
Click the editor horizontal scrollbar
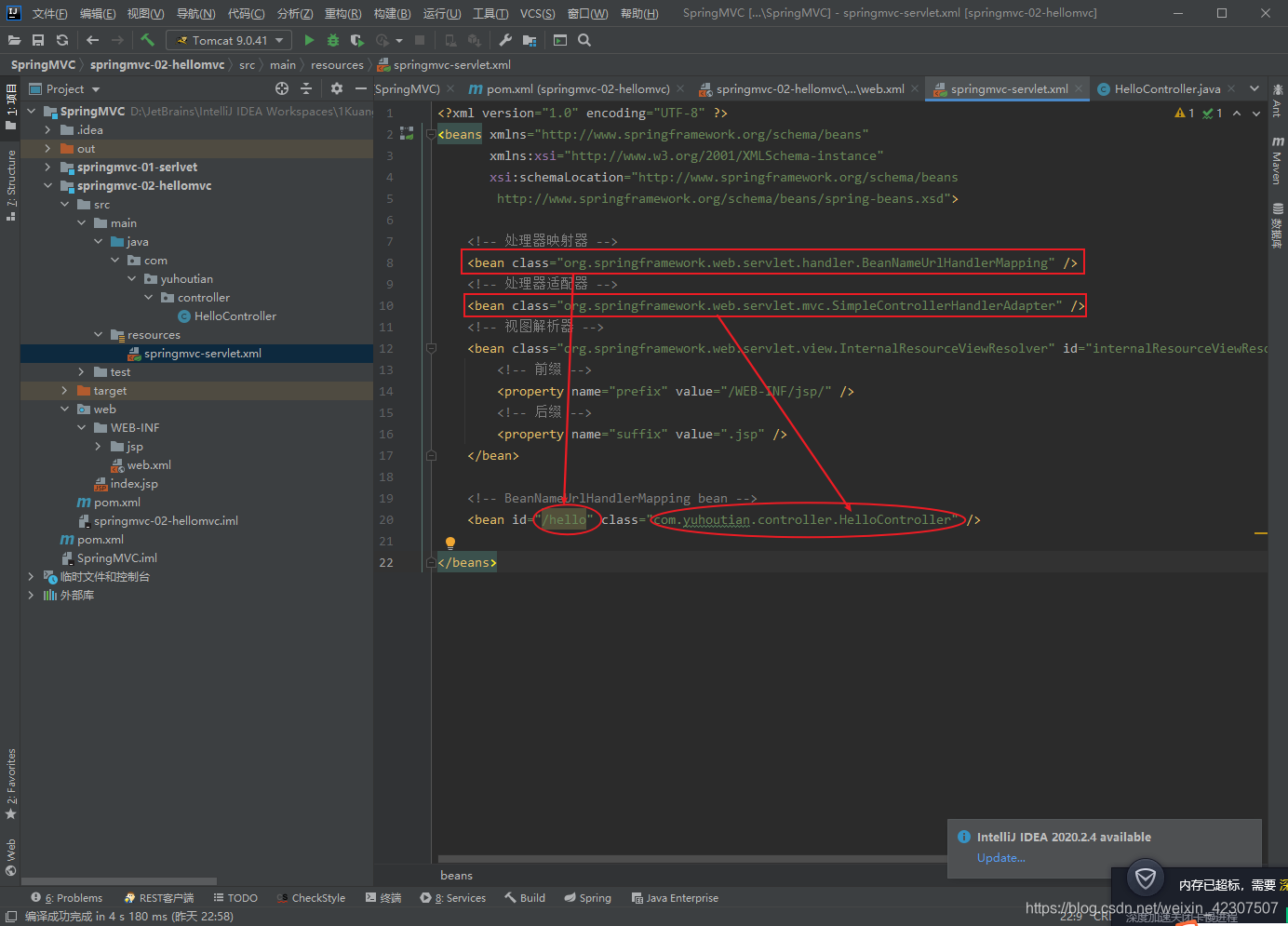(693, 859)
